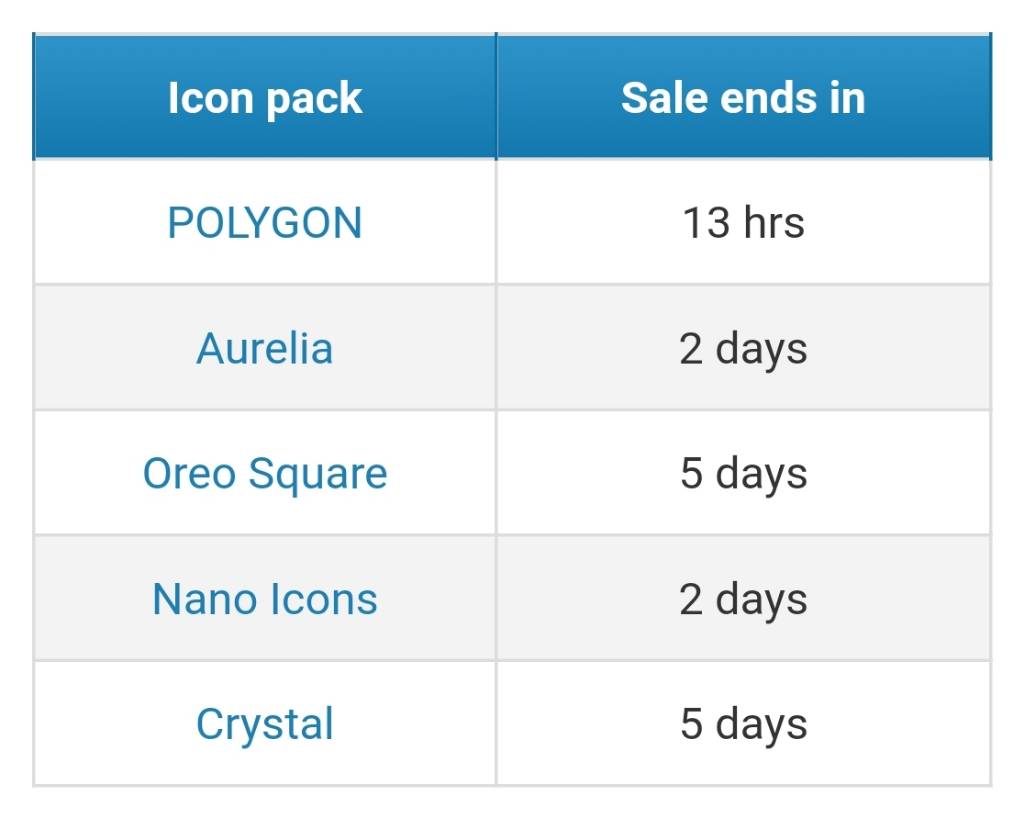Select the '2 days' cell next to Aurelia
The width and height of the screenshot is (1024, 829).
point(744,348)
